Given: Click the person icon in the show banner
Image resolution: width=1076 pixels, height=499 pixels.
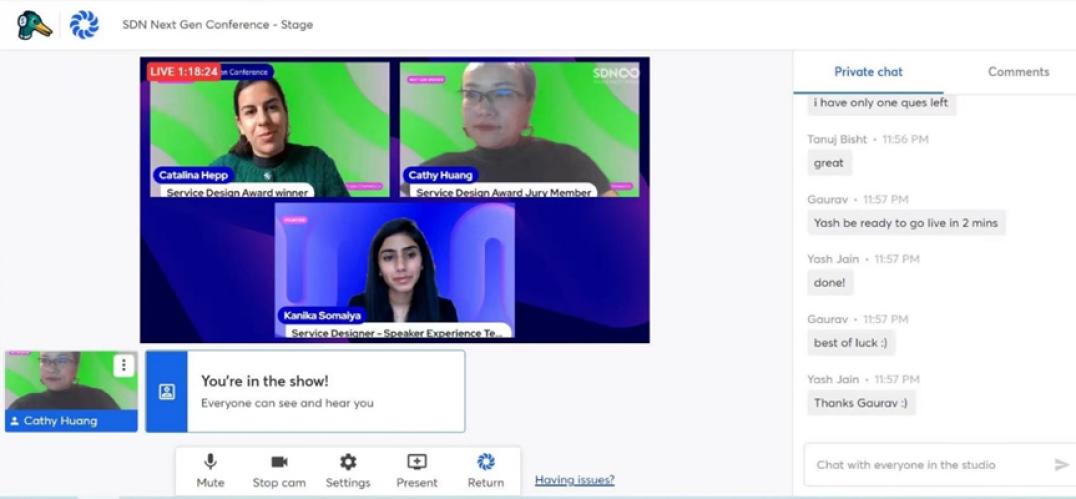Looking at the screenshot, I should point(167,392).
